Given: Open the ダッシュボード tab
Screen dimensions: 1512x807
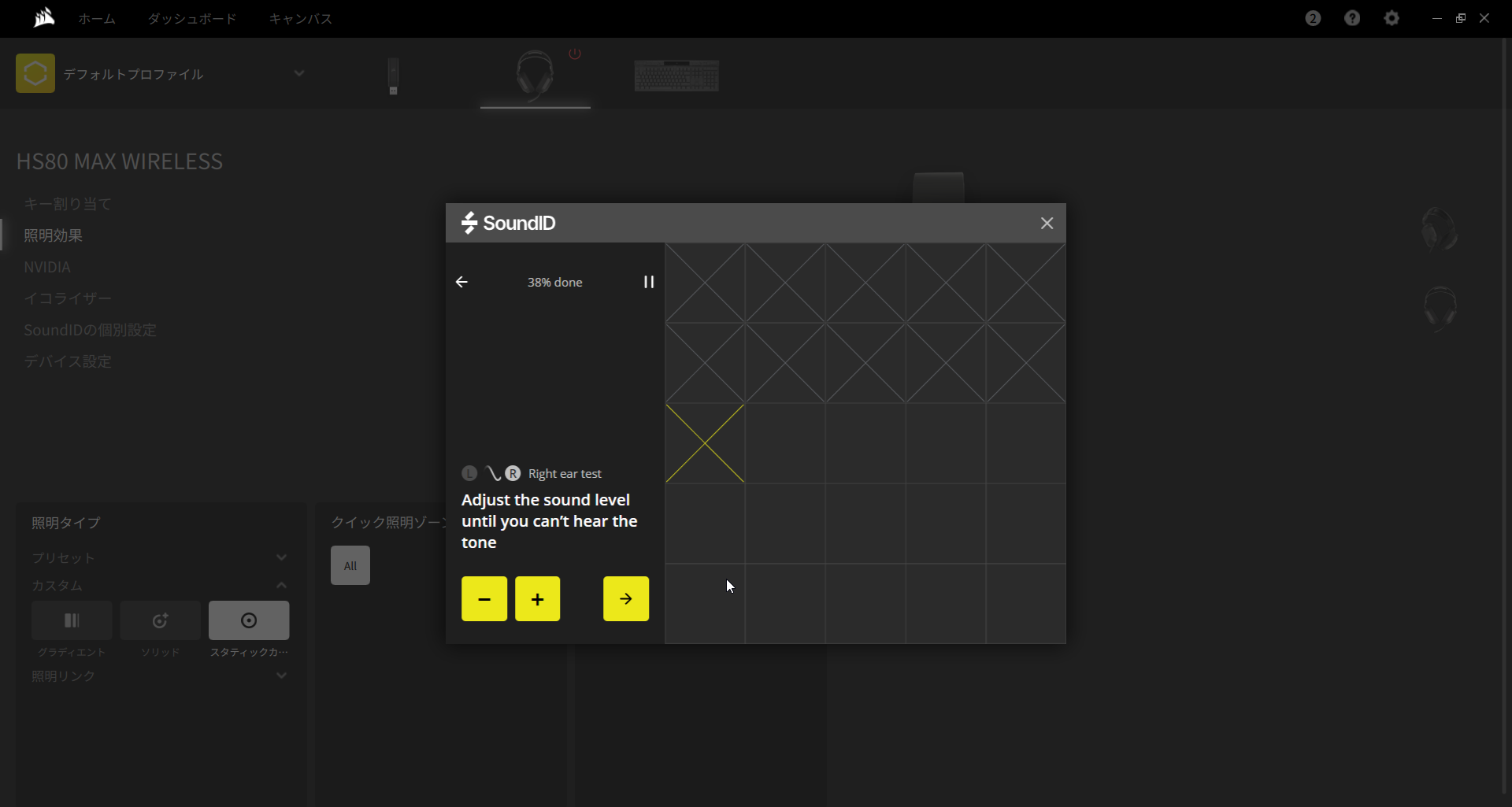Looking at the screenshot, I should click(192, 19).
